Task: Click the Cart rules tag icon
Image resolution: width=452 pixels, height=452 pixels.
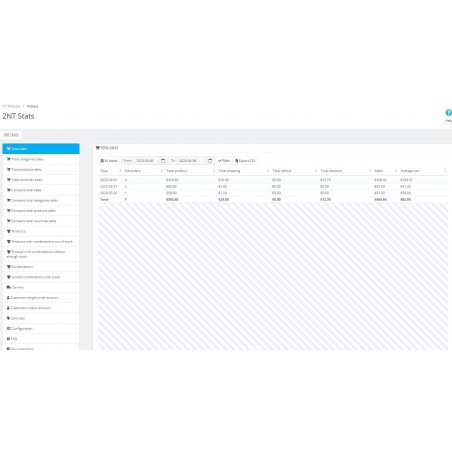Action: click(x=8, y=318)
